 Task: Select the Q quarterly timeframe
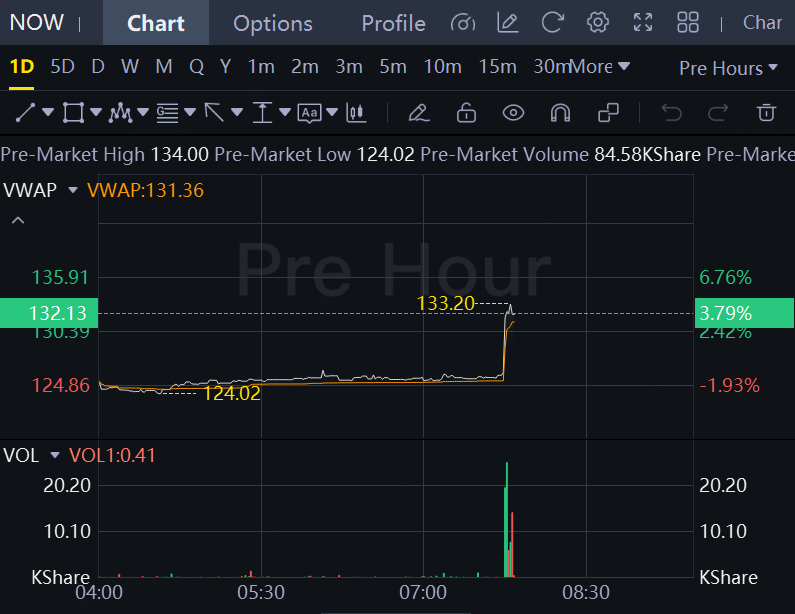pyautogui.click(x=196, y=66)
